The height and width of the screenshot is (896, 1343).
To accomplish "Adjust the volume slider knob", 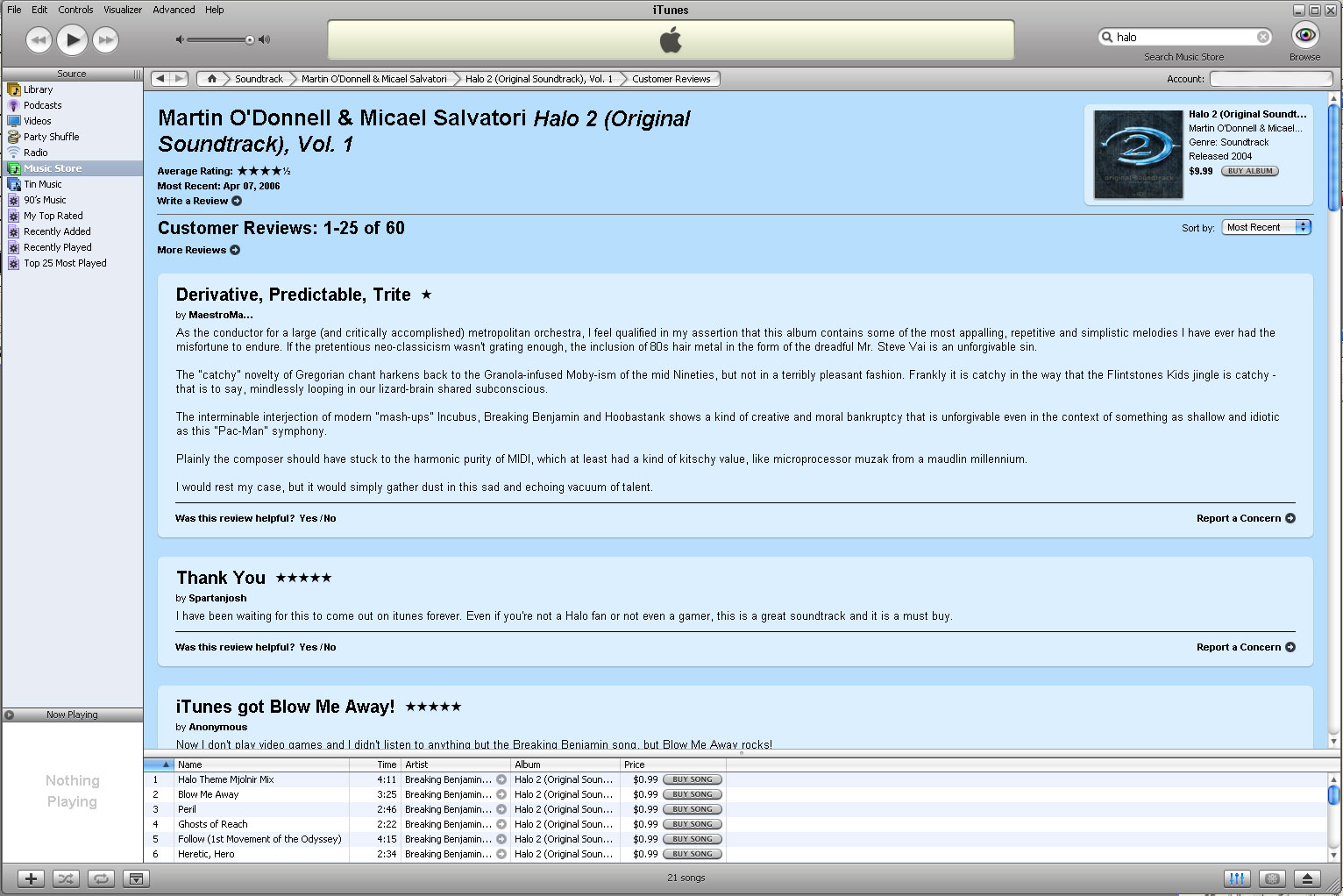I will (250, 39).
